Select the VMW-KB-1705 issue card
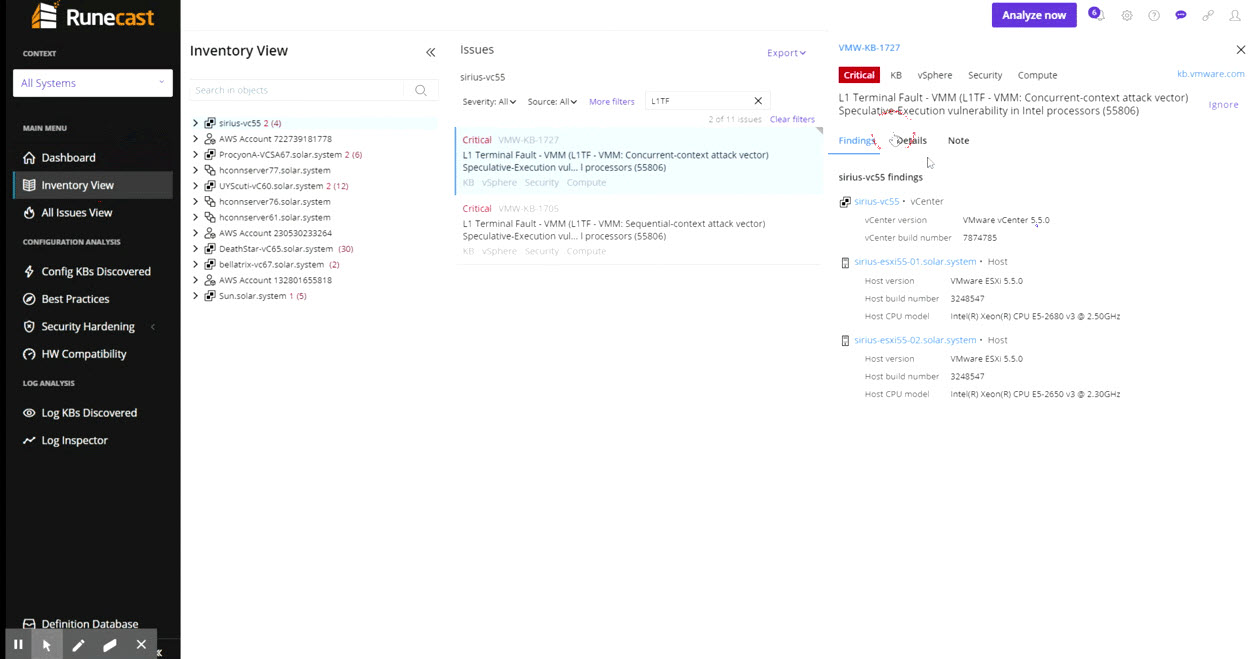The image size is (1260, 659). click(637, 230)
